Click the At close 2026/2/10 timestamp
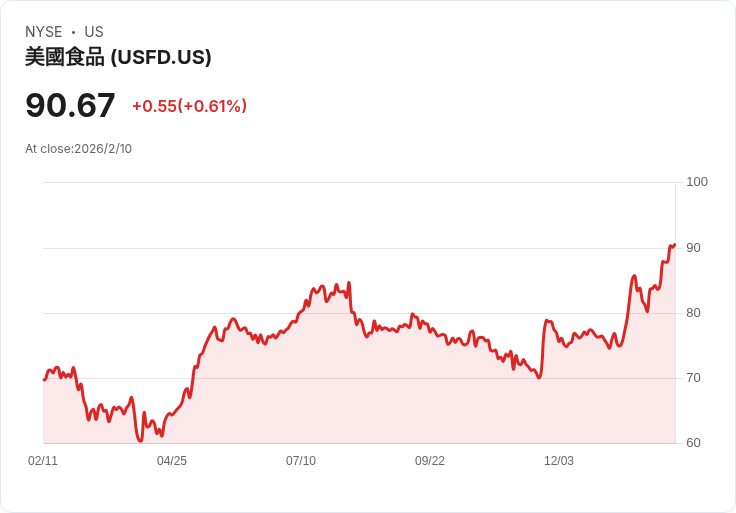Viewport: 736px width, 513px height. [78, 149]
